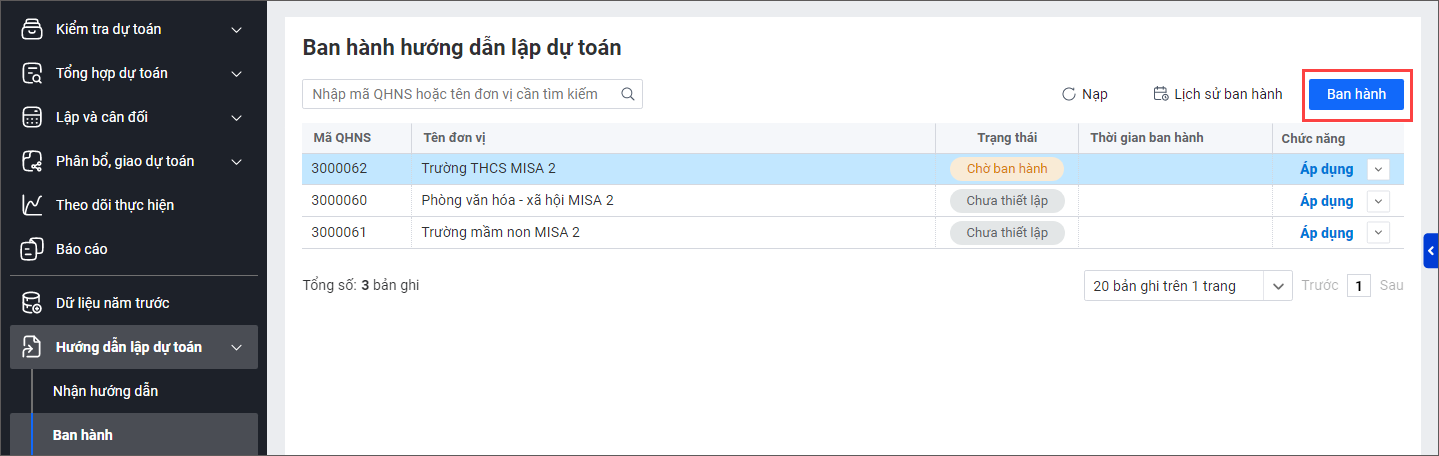Open Theo dõi thực hiện chart icon
Image resolution: width=1439 pixels, height=456 pixels.
(x=33, y=205)
